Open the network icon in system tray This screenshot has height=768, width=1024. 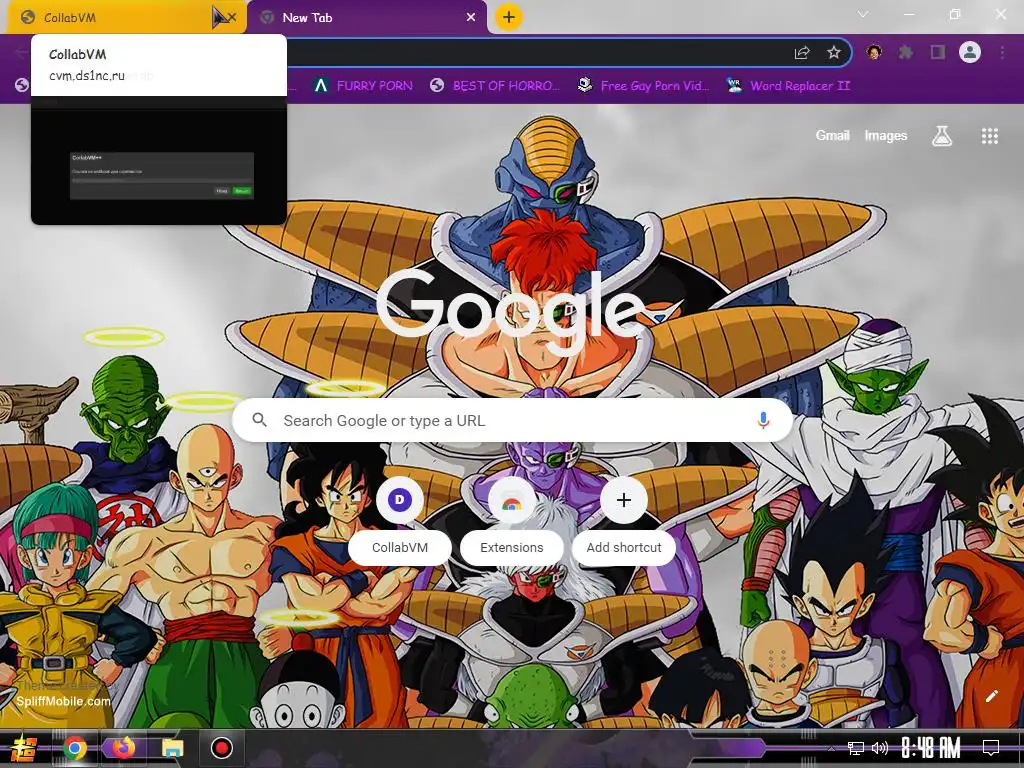pos(856,748)
